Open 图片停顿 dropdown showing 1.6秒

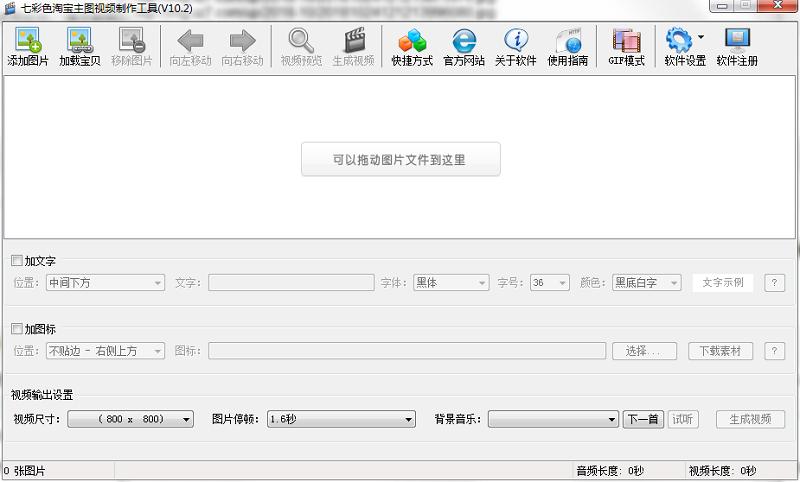(x=341, y=419)
